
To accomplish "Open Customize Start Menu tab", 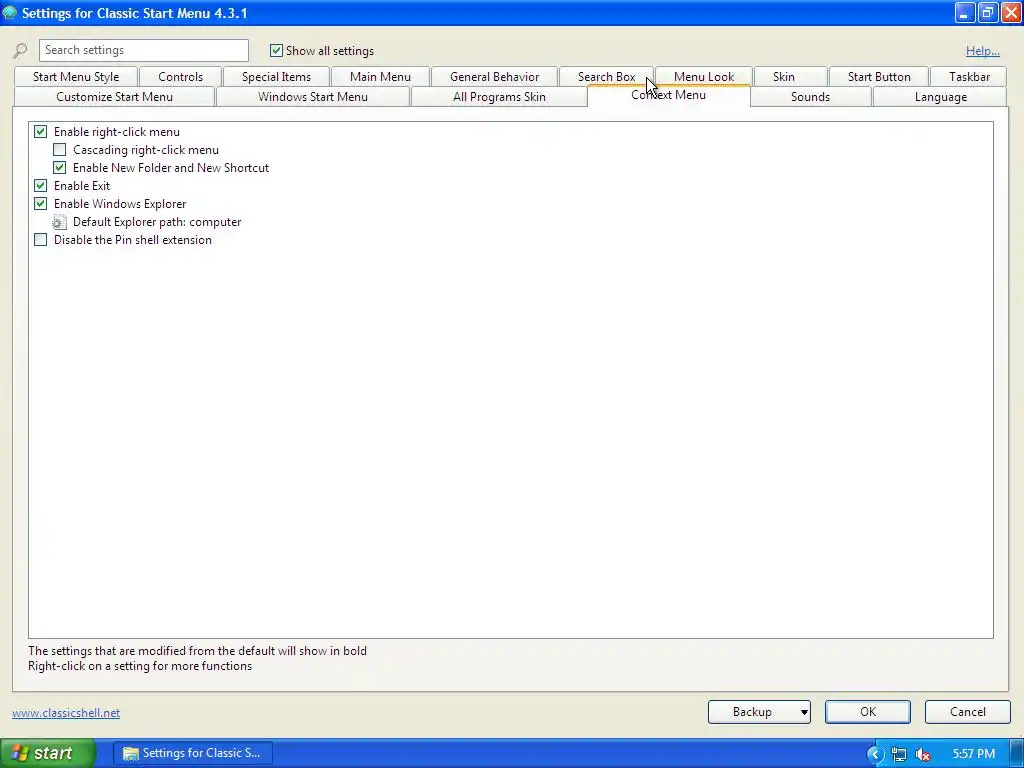I will point(114,97).
